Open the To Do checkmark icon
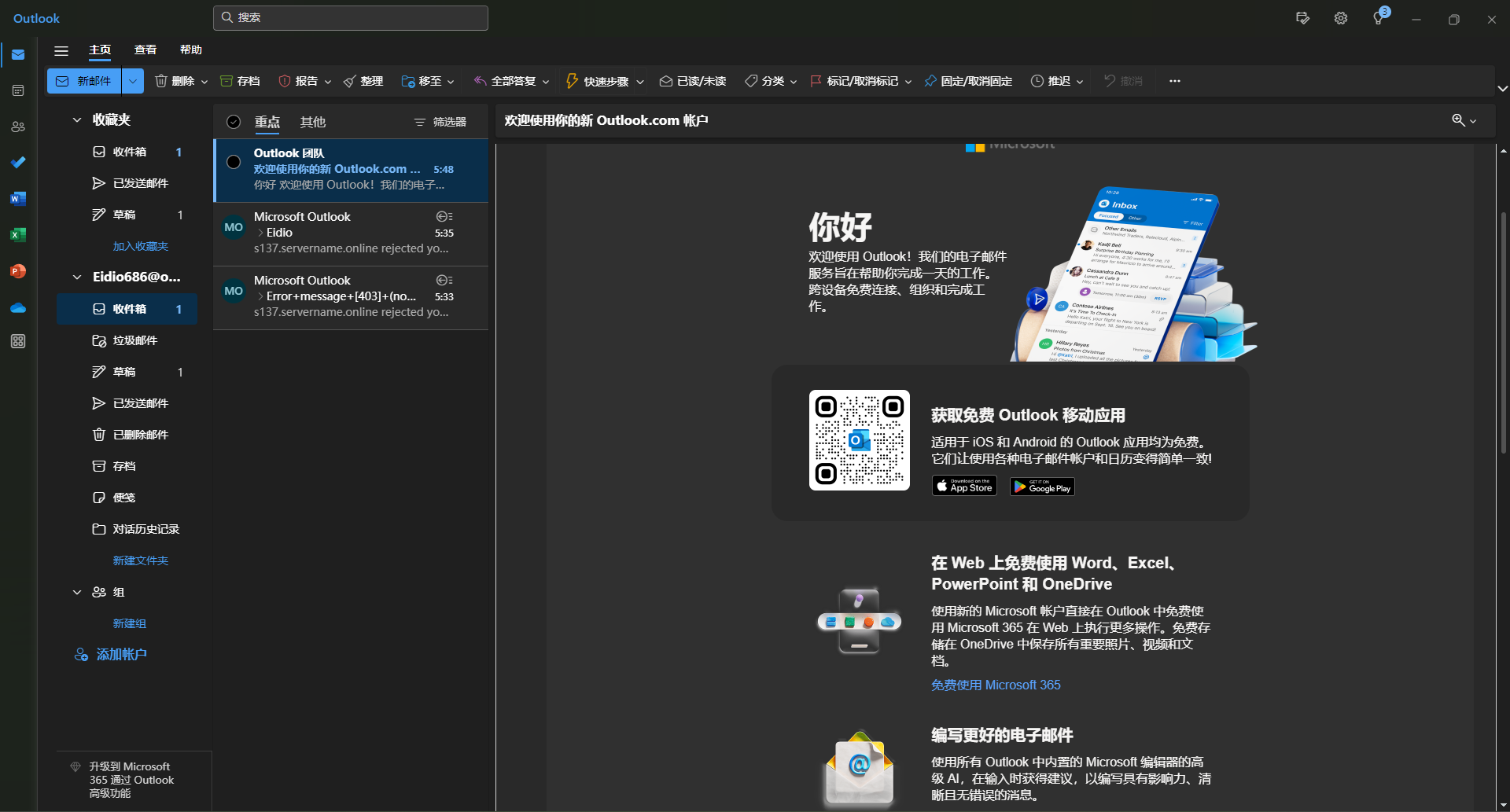1510x812 pixels. pos(18,163)
